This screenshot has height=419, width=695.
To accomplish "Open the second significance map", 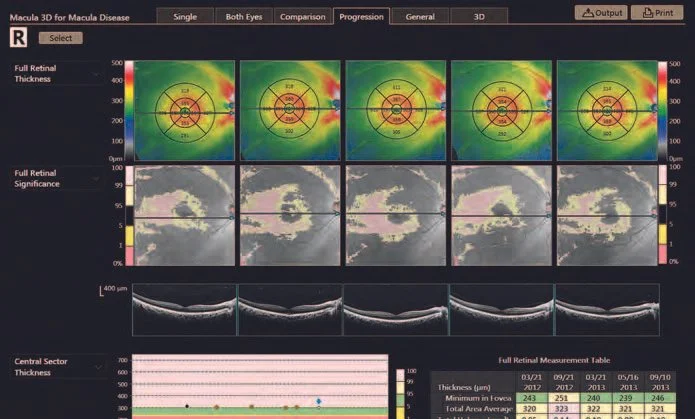I will point(290,216).
